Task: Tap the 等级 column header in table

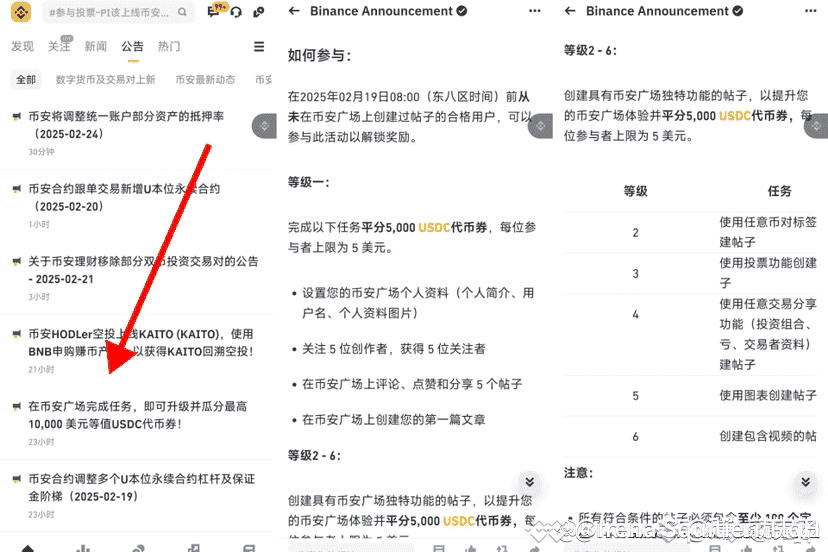Action: (x=635, y=191)
